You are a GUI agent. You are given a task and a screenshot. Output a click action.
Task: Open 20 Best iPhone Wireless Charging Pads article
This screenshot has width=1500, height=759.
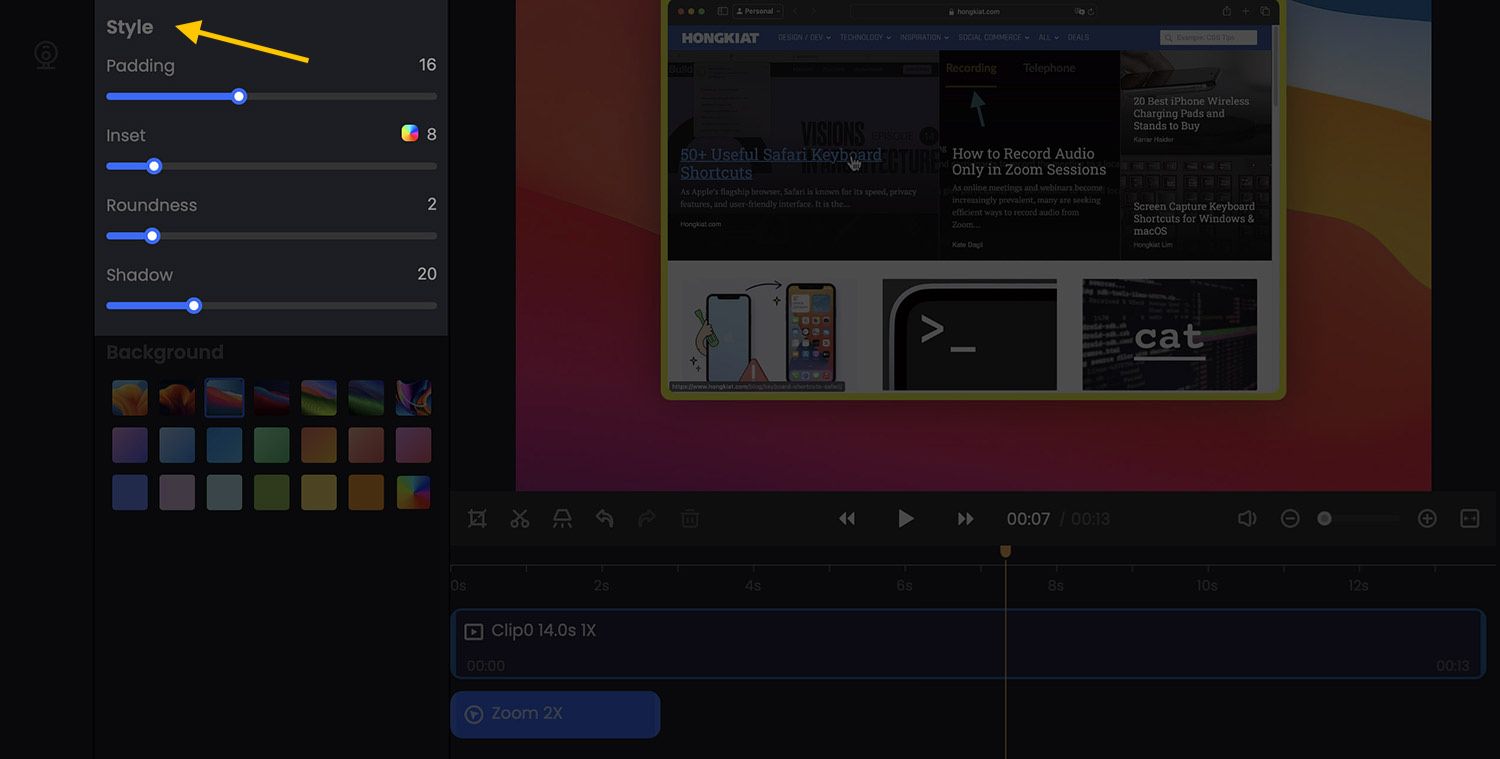tap(1191, 113)
